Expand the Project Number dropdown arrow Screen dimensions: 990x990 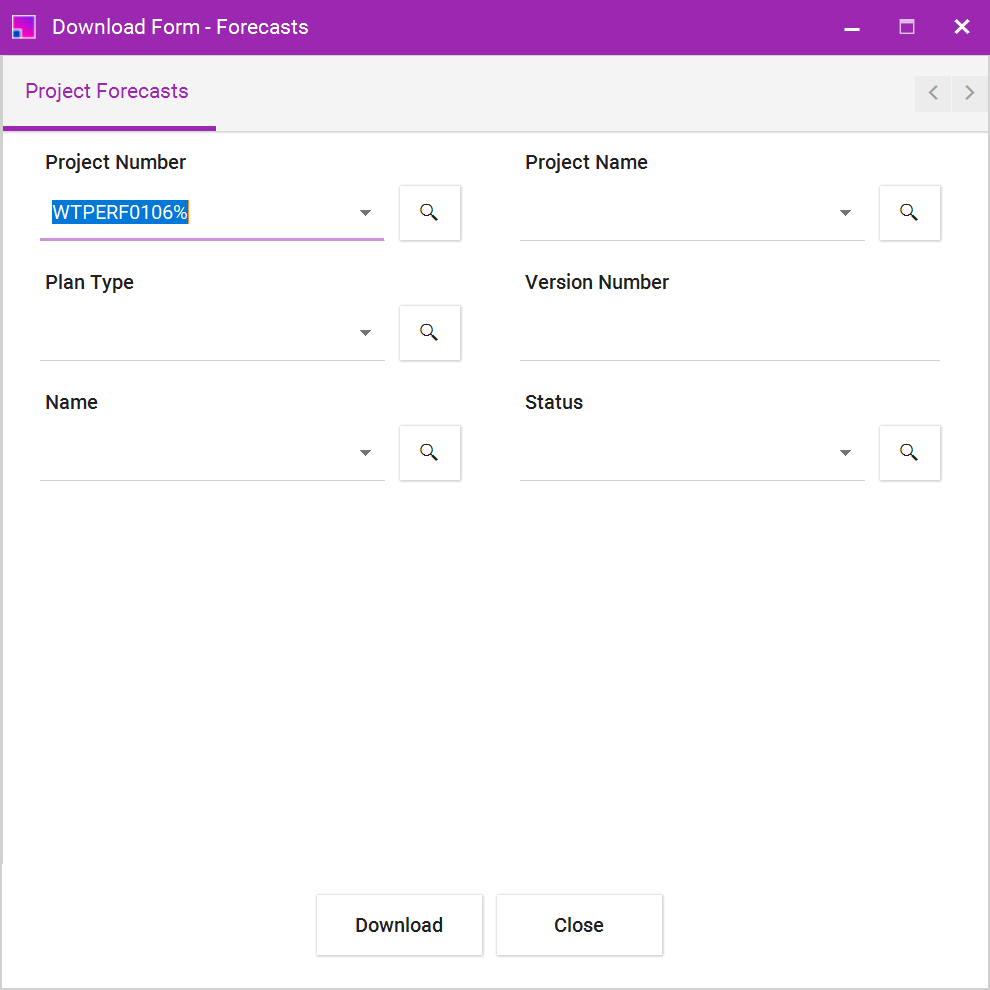[365, 213]
